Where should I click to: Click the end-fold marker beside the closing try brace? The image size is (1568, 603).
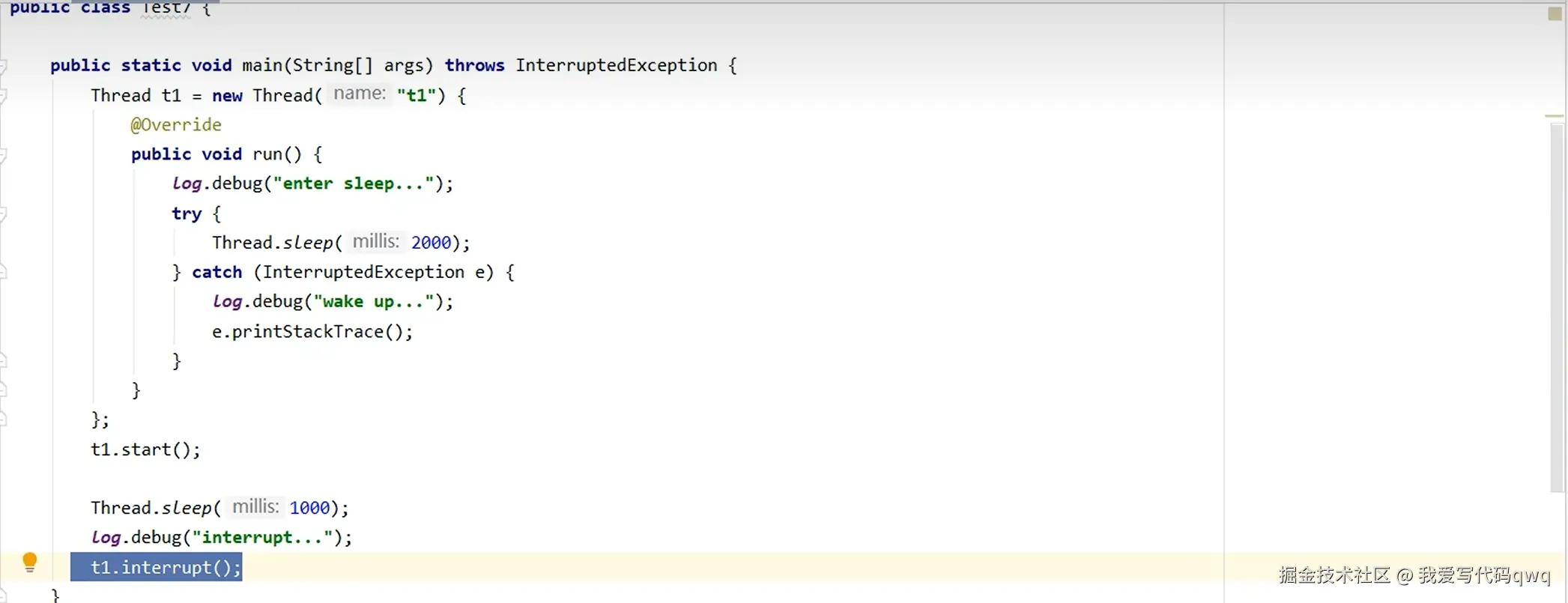pyautogui.click(x=3, y=360)
